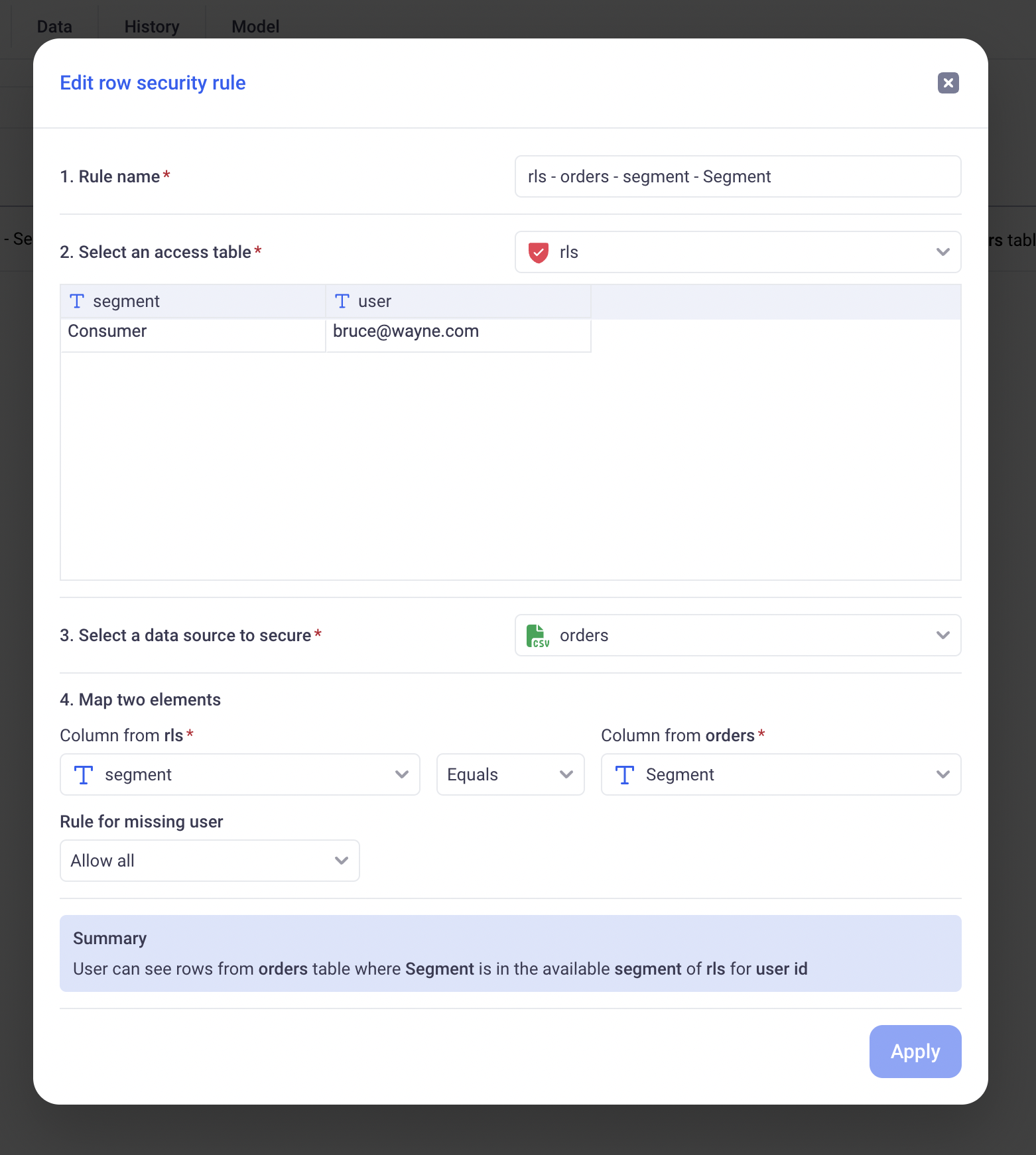The height and width of the screenshot is (1155, 1036).
Task: Click the 4. Map two elements label
Action: pyautogui.click(x=140, y=699)
